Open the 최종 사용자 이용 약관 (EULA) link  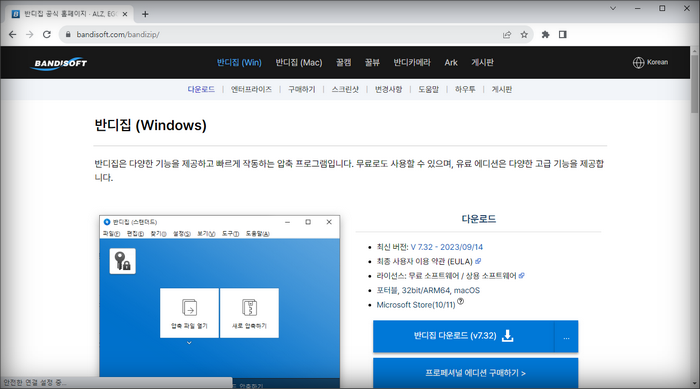pos(425,261)
